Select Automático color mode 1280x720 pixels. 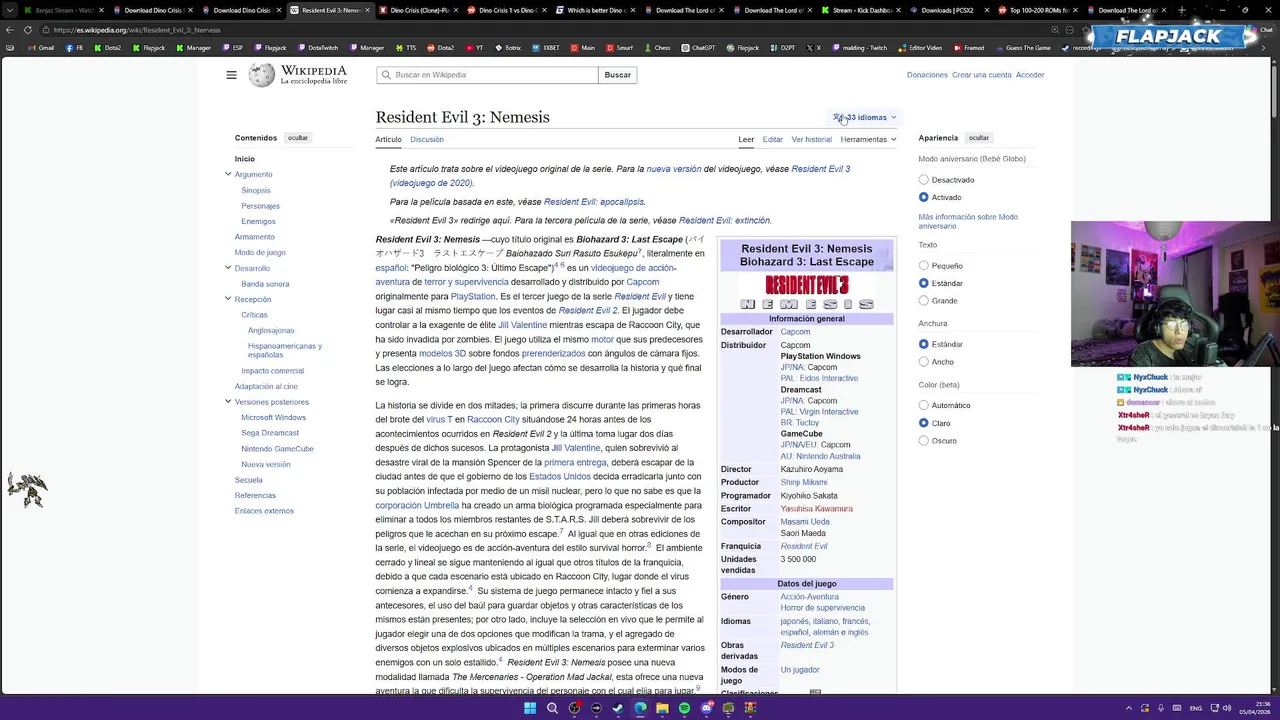pyautogui.click(x=924, y=405)
